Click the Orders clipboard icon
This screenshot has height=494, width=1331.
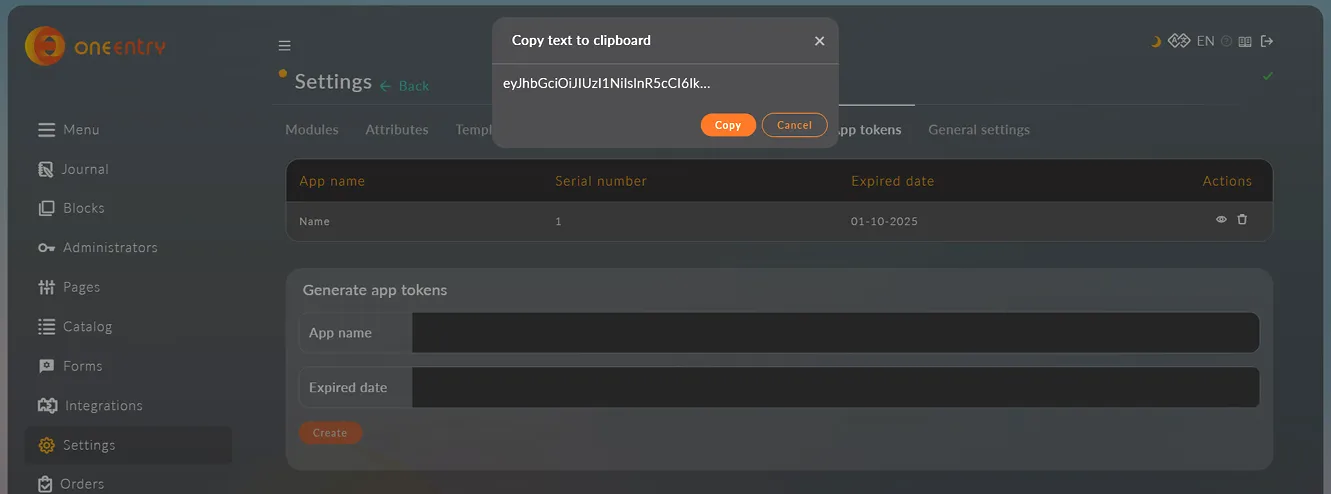coord(45,484)
